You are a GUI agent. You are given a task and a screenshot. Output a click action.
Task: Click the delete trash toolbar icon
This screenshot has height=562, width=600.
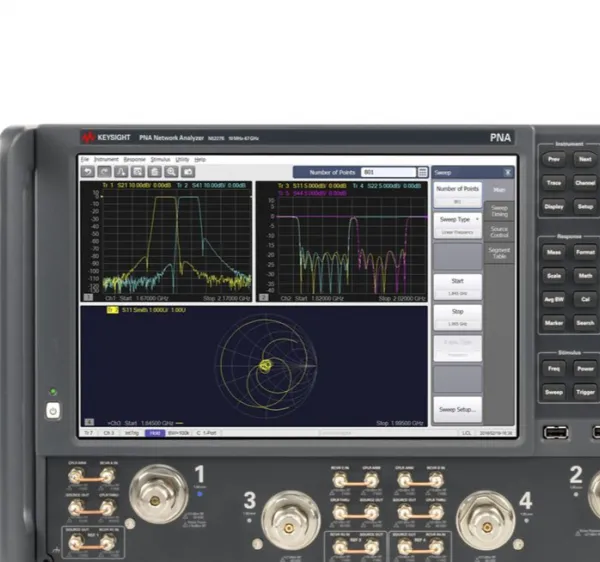click(x=155, y=172)
